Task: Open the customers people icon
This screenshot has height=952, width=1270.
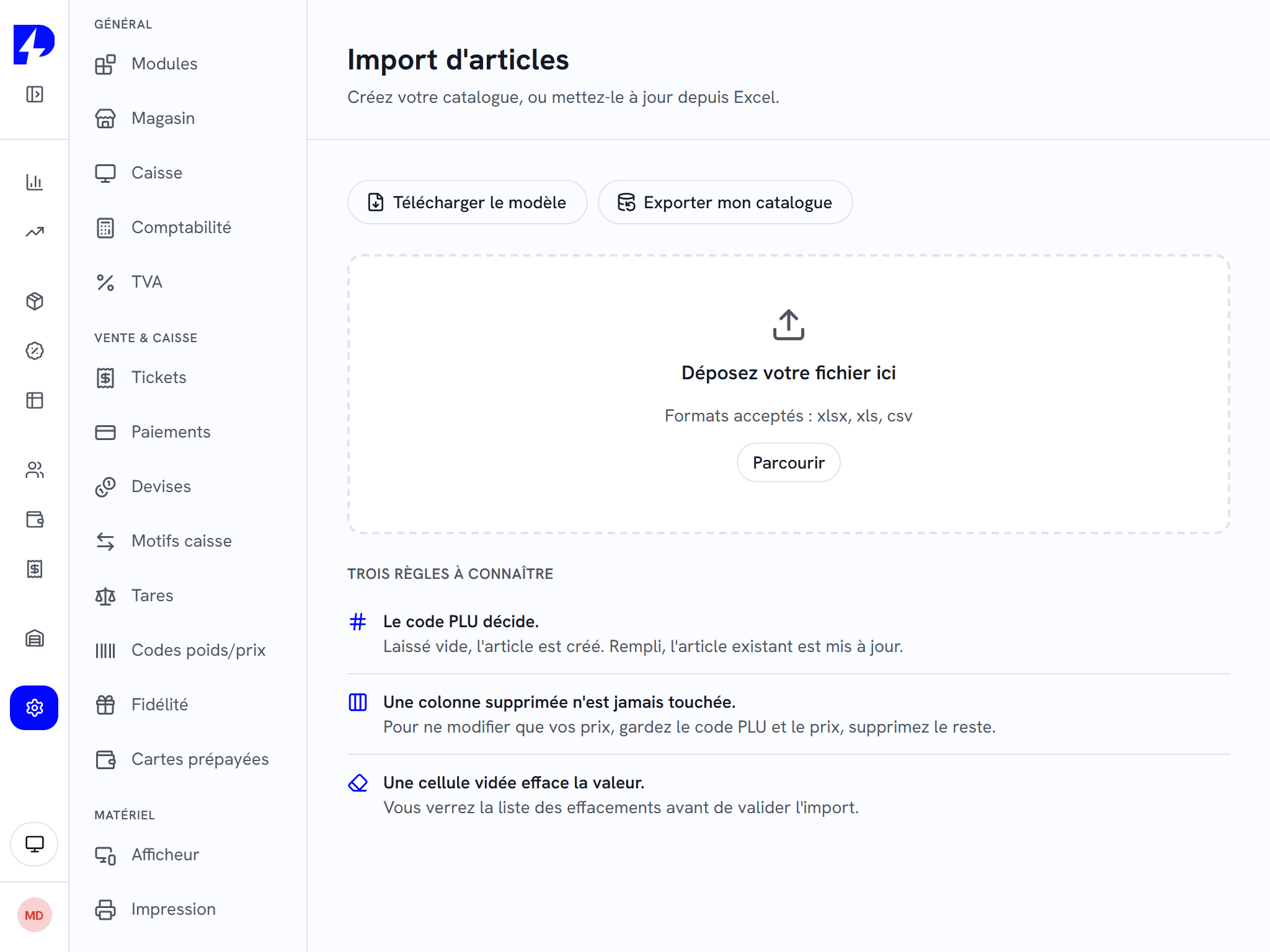Action: pyautogui.click(x=35, y=470)
